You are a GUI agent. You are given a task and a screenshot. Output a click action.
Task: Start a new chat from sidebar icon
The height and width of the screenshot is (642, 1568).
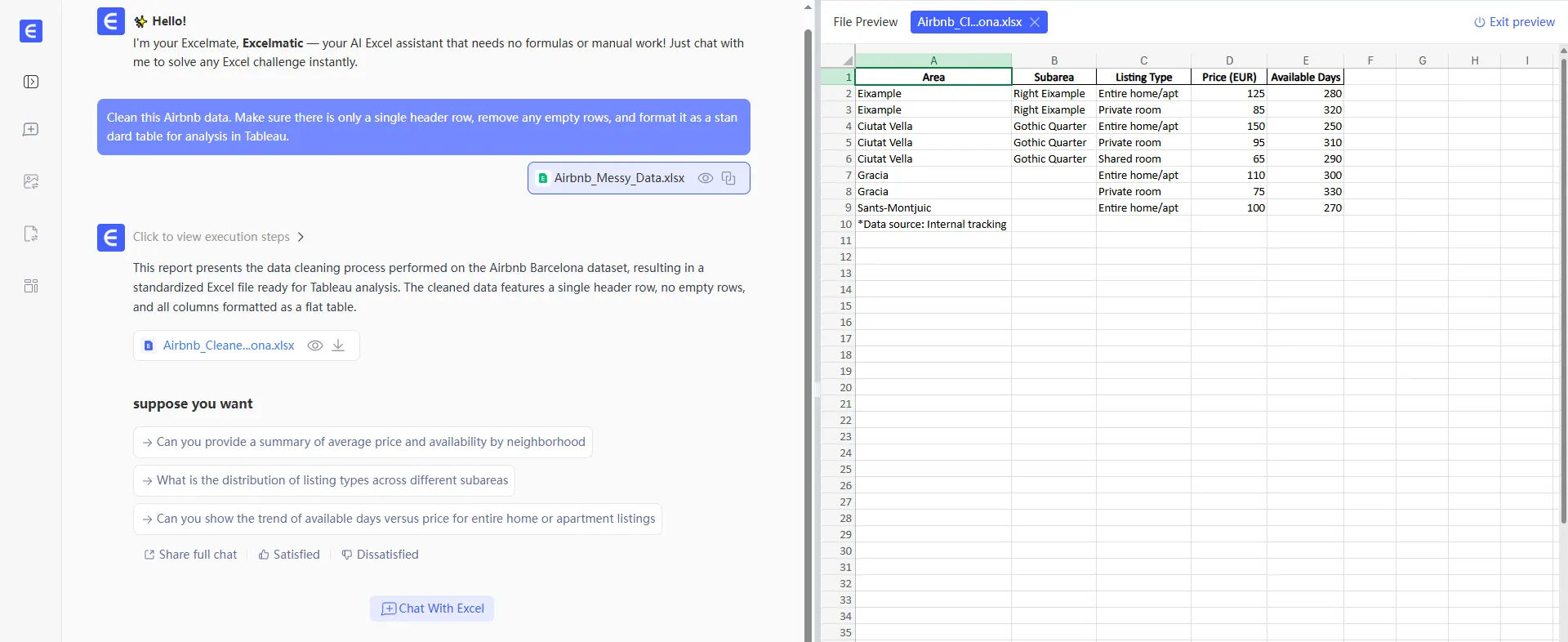tap(31, 130)
